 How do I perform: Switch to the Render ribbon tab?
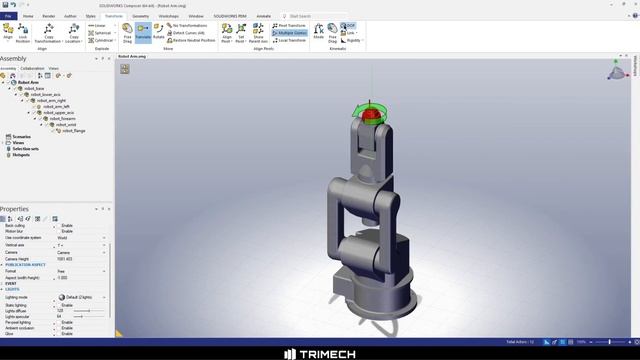point(49,16)
